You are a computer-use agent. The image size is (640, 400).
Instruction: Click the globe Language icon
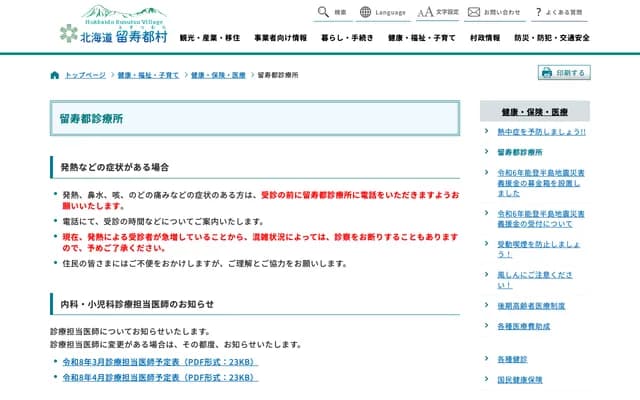pyautogui.click(x=365, y=12)
